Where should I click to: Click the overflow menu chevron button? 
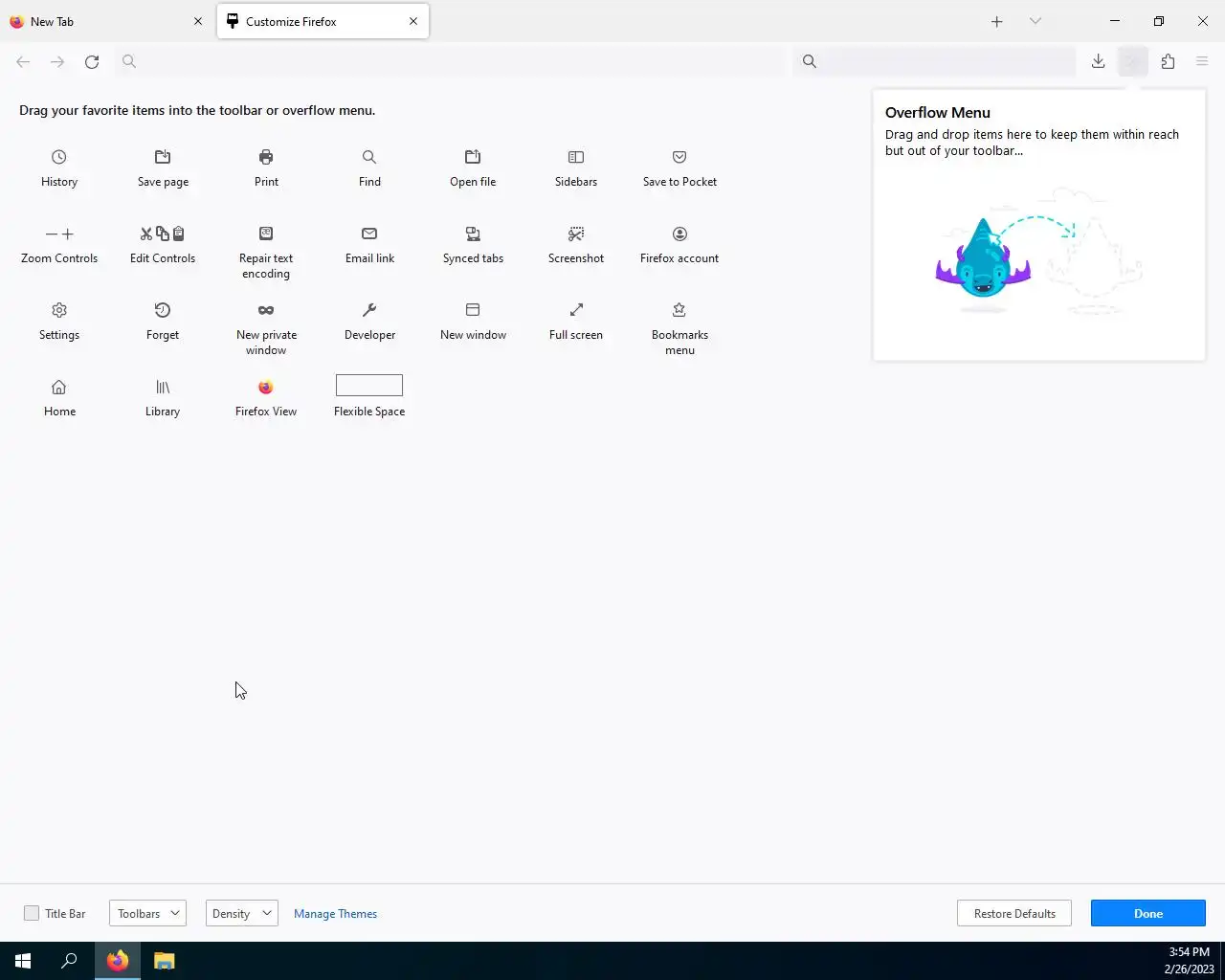pos(1133,61)
